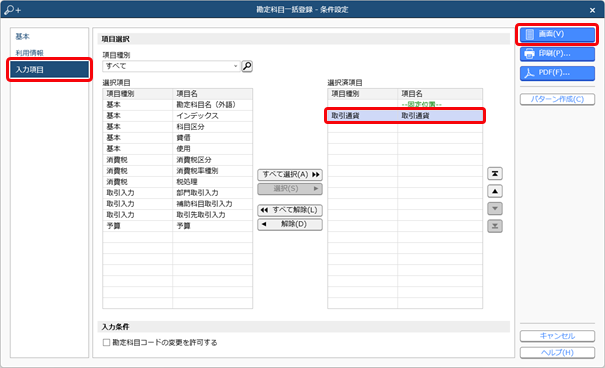Move selected item down one row
Viewport: 605px width, 368px height.
(495, 209)
